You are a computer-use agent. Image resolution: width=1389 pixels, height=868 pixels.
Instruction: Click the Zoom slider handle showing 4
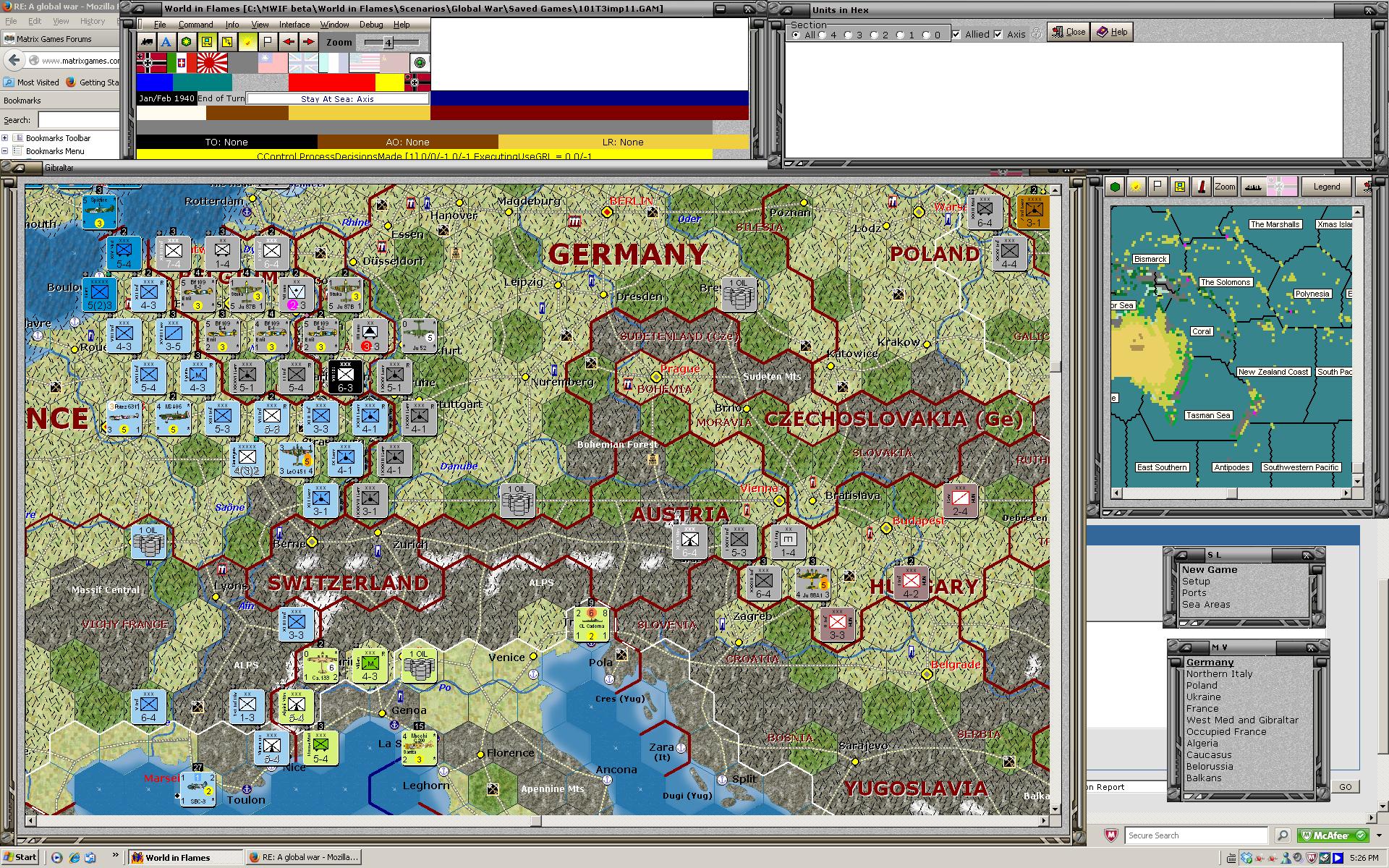388,43
